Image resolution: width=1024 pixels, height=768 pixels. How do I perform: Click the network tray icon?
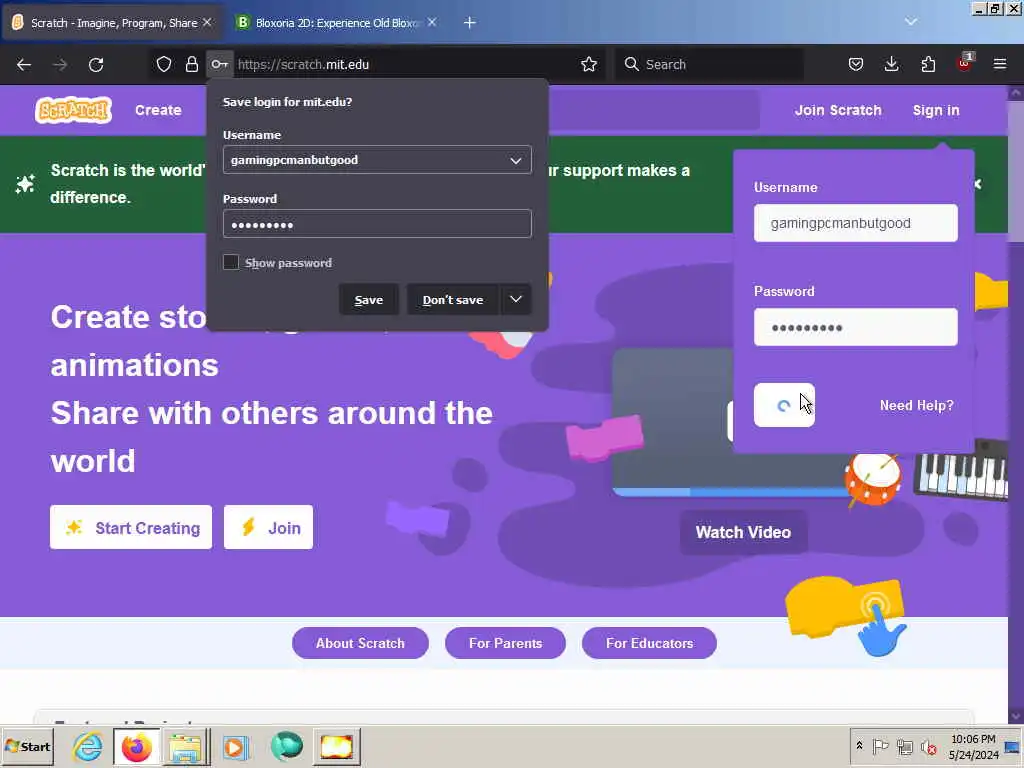coord(904,746)
